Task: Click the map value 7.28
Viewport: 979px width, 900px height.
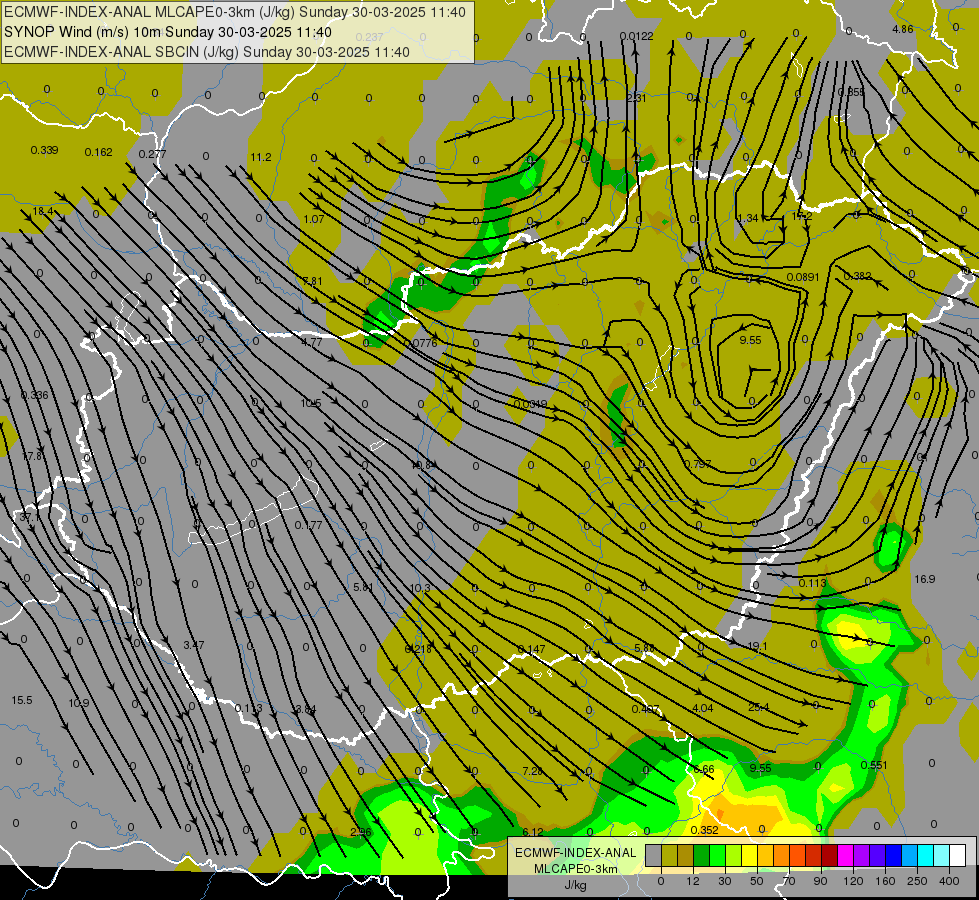Action: pos(533,771)
